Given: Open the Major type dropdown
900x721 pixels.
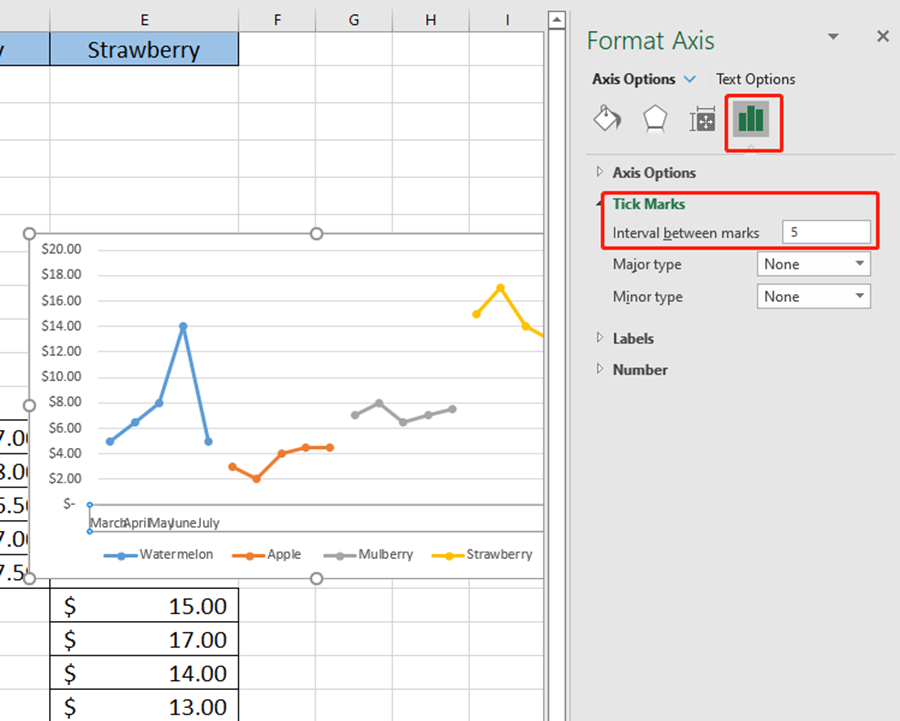Looking at the screenshot, I should tap(813, 264).
